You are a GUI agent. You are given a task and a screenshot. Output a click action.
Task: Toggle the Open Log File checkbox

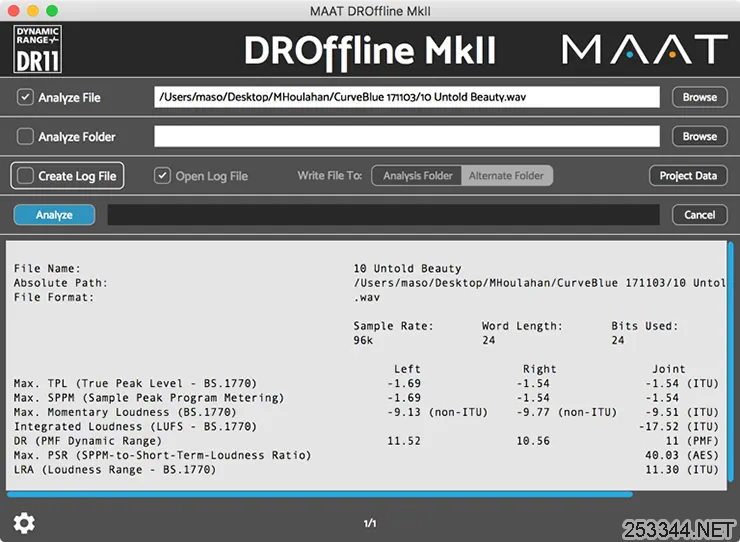162,176
